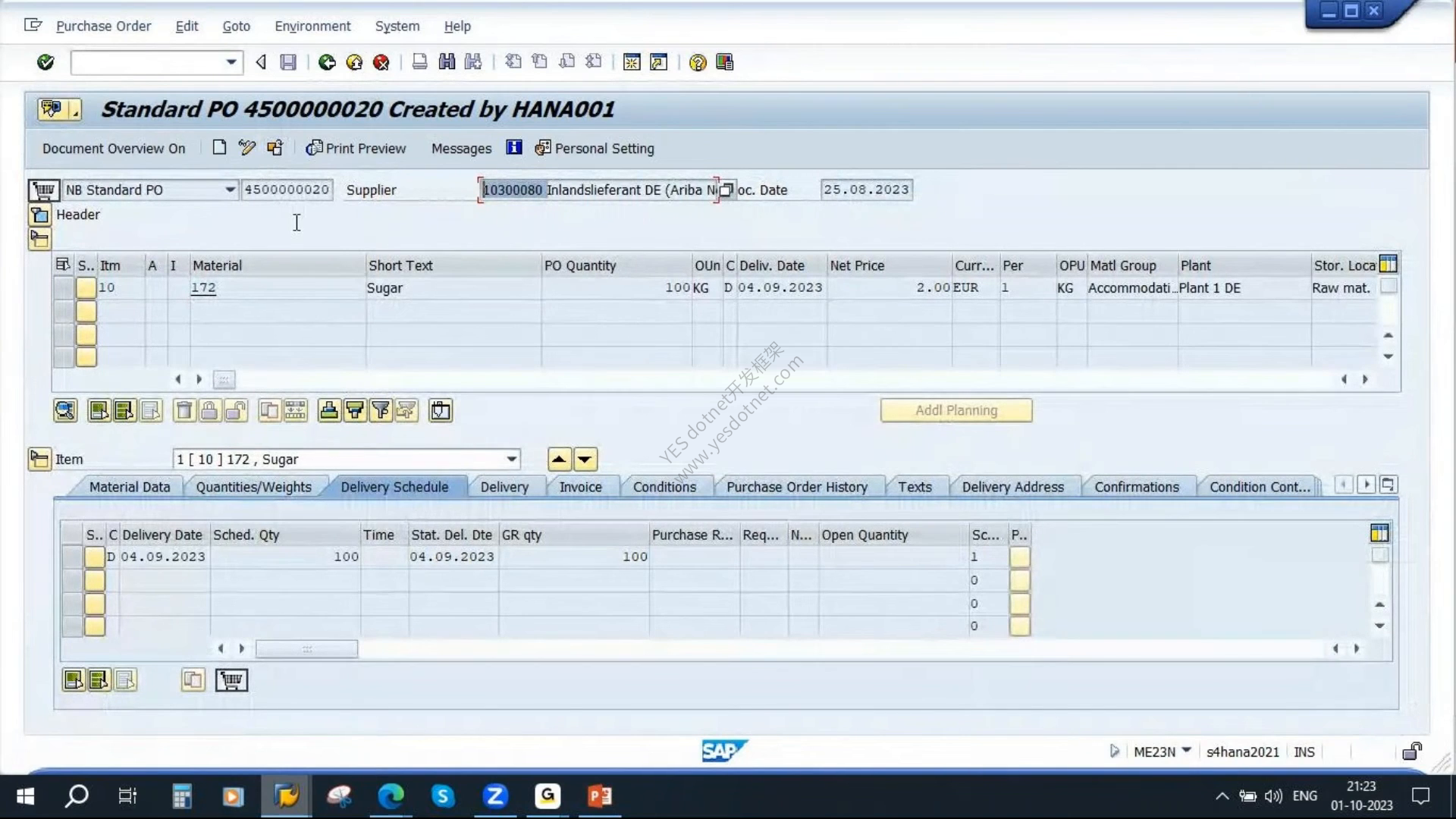Collapse the Header section toggle
The width and height of the screenshot is (1456, 819).
click(x=39, y=215)
